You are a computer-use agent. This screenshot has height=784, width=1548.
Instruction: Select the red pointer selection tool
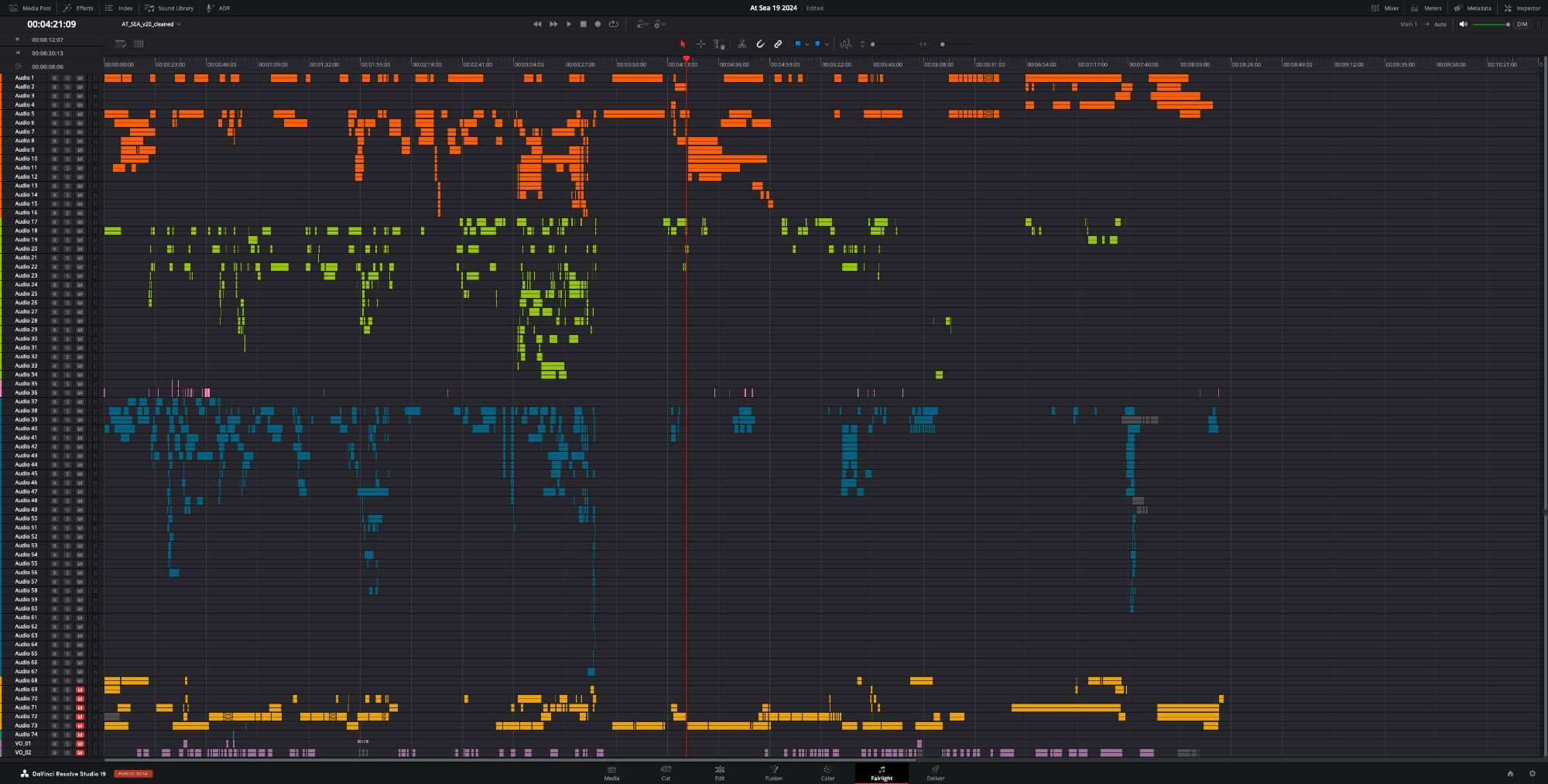coord(683,44)
